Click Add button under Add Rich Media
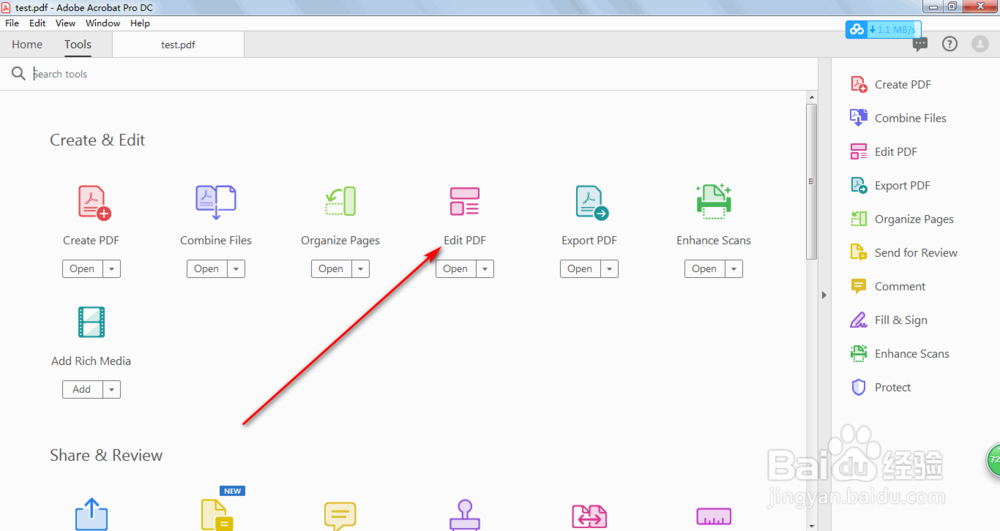Viewport: 1000px width, 531px height. (x=82, y=389)
